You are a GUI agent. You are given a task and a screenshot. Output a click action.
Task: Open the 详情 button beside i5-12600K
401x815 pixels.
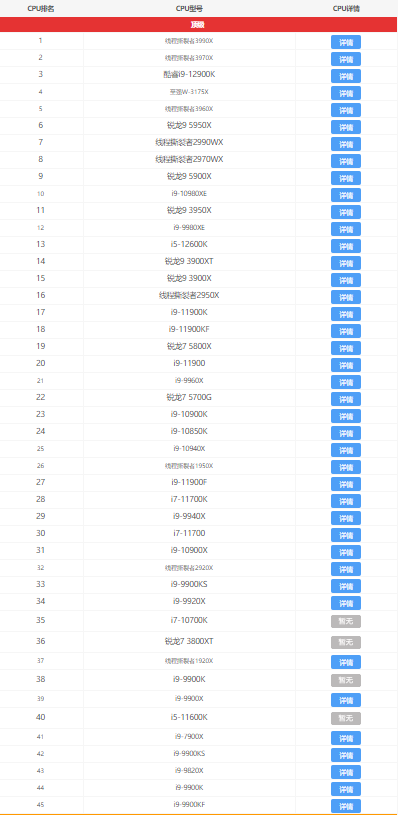click(x=345, y=246)
